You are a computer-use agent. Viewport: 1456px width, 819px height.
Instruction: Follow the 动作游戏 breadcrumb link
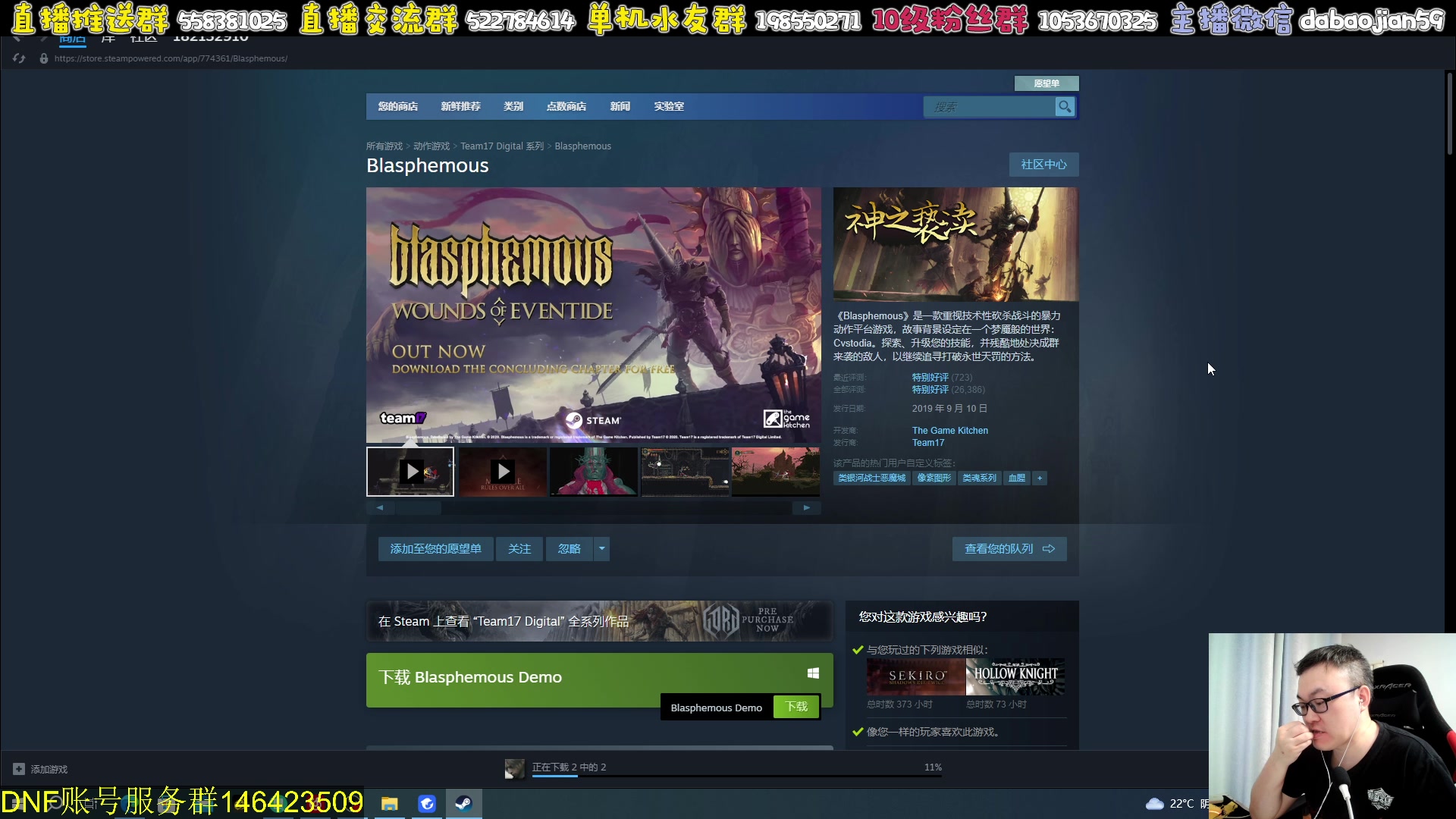[431, 146]
